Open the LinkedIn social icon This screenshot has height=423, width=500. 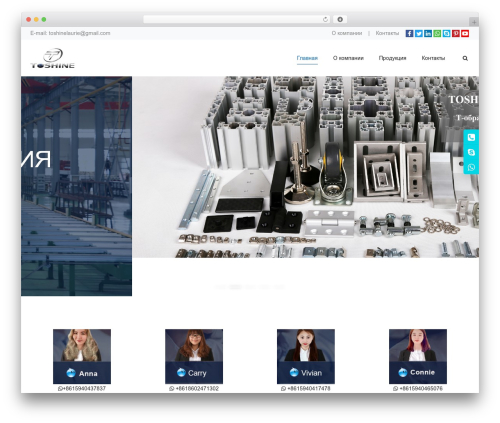(x=428, y=33)
